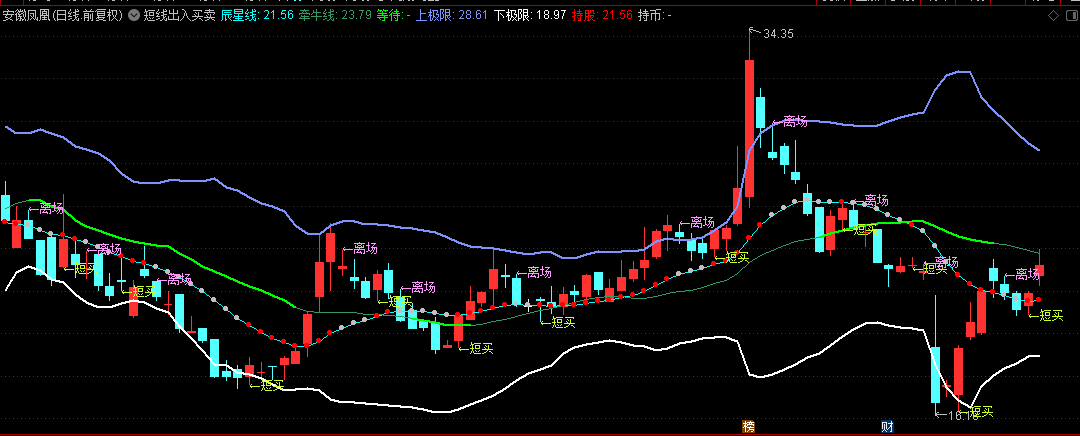Click the stock title 安徽凤凰(日线,前复权)
The width and height of the screenshot is (1080, 436).
(63, 15)
